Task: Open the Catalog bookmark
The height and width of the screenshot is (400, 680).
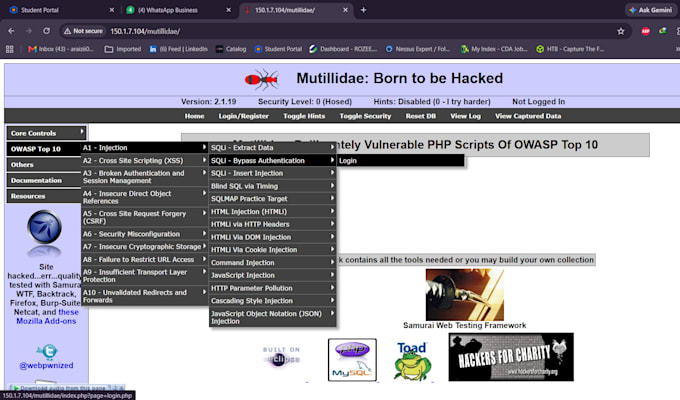Action: (231, 49)
